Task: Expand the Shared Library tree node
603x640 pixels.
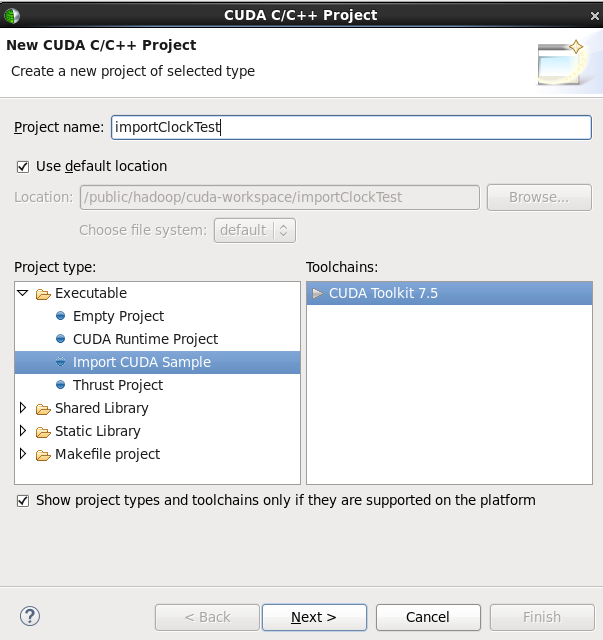Action: [x=24, y=409]
